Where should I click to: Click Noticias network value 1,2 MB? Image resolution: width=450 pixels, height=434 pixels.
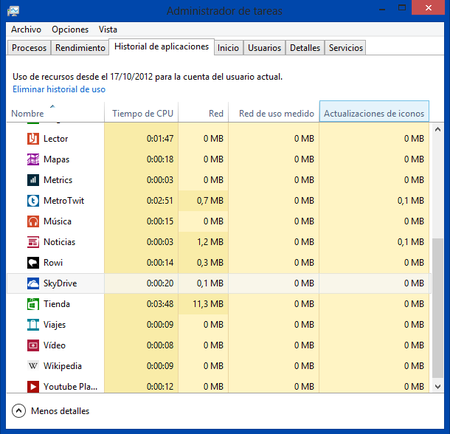click(x=210, y=242)
